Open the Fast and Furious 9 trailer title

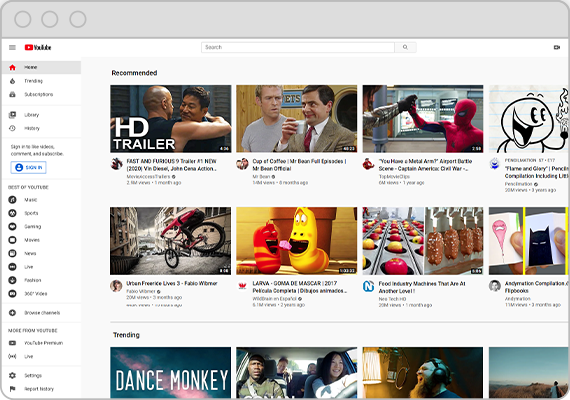click(x=172, y=165)
